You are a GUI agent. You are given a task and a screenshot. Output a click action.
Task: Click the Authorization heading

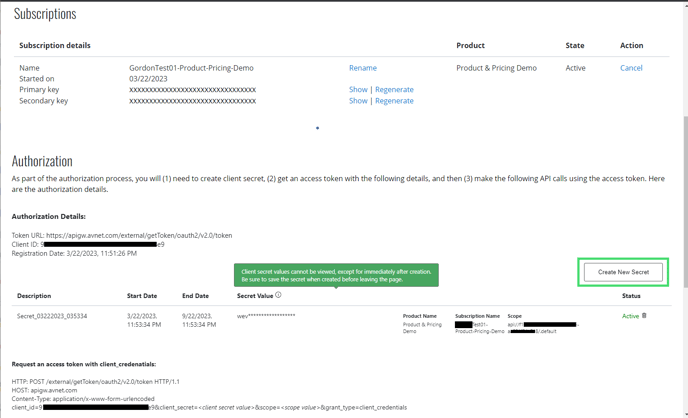(42, 161)
